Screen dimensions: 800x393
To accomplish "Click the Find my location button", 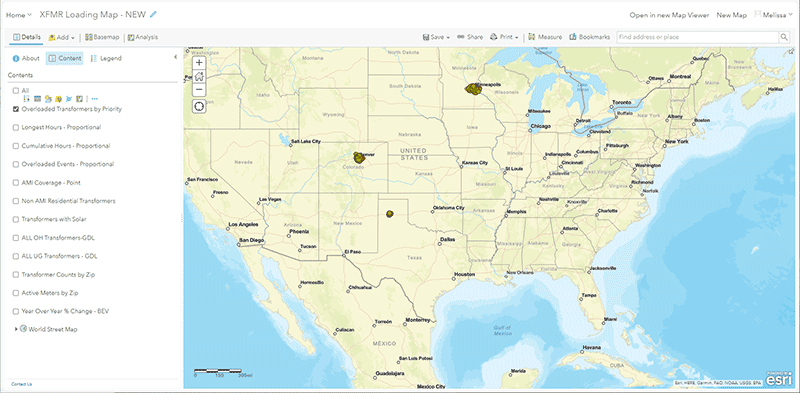I will (x=199, y=107).
